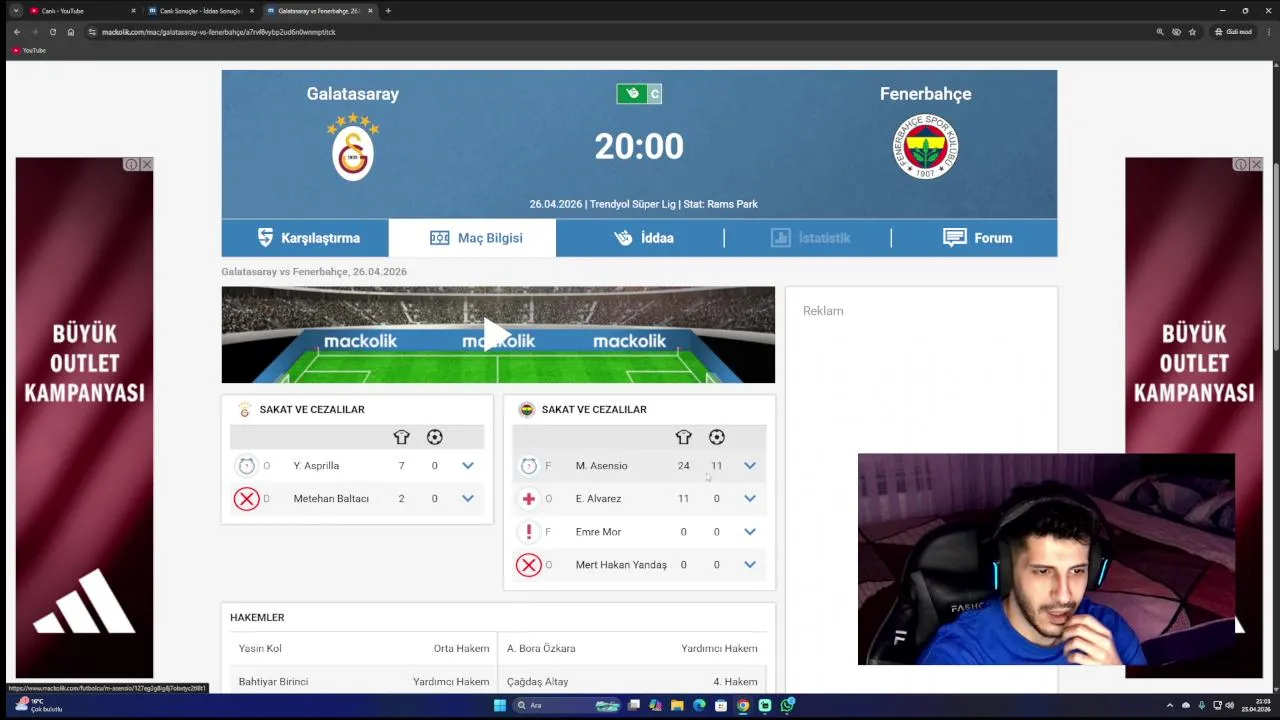Screen dimensions: 1280x720
Task: Open Microsoft Edge from the taskbar
Action: coord(699,705)
